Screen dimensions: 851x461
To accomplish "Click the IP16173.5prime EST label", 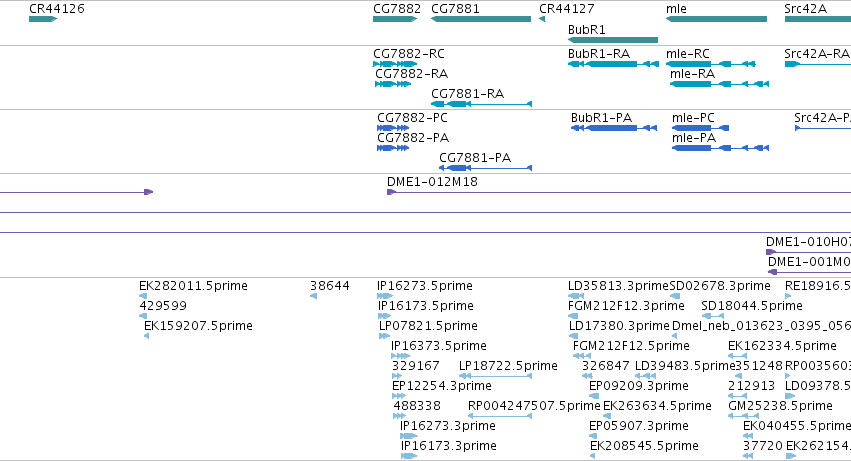I will click(x=426, y=306).
